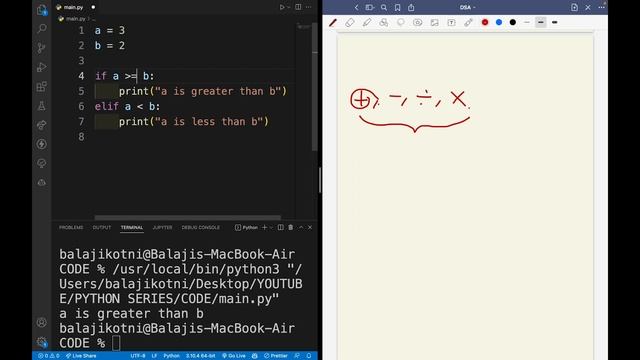Image resolution: width=640 pixels, height=360 pixels.
Task: Open the Testing flask view
Action: pyautogui.click(x=42, y=106)
